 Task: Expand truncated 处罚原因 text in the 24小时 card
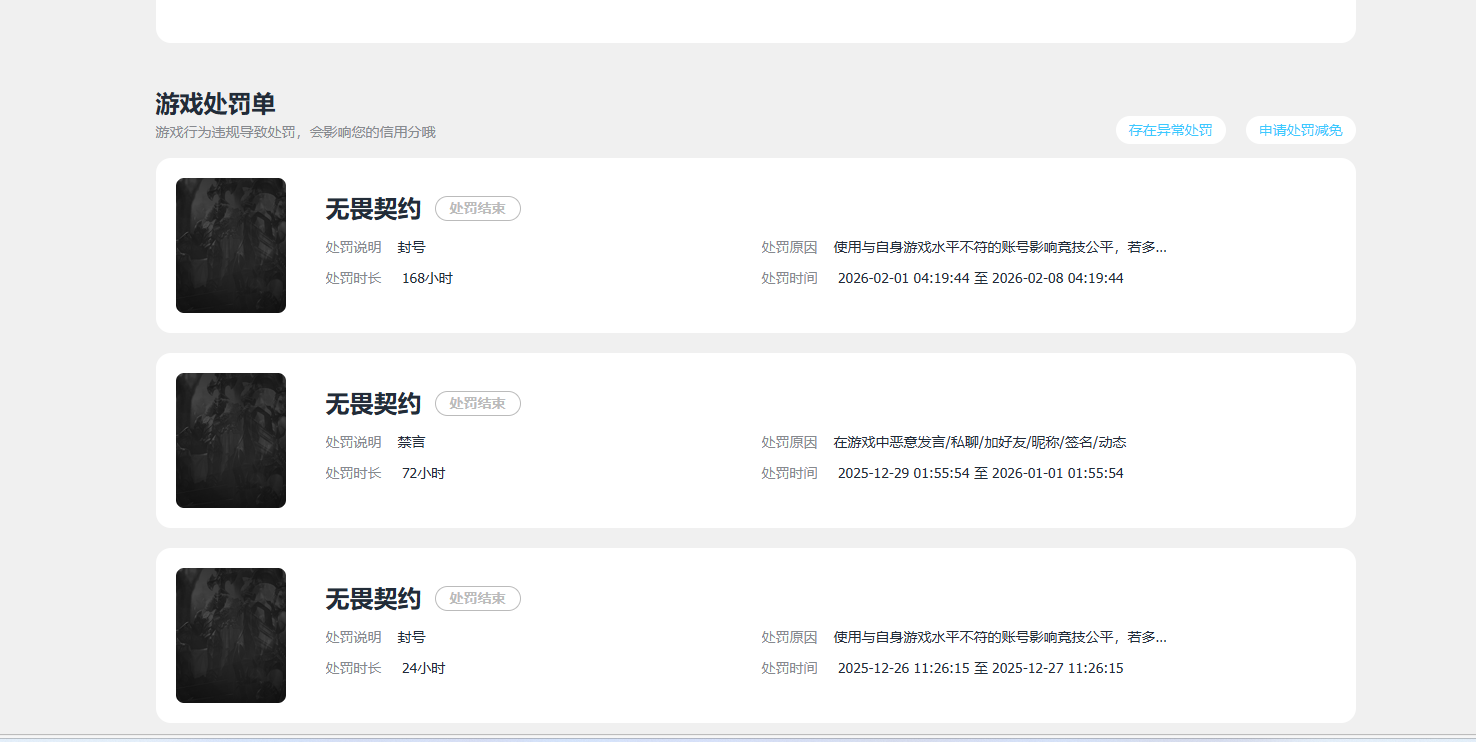click(x=1000, y=637)
